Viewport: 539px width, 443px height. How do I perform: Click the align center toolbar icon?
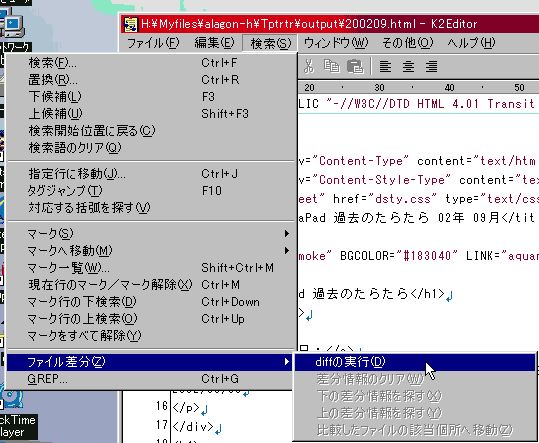click(x=408, y=66)
